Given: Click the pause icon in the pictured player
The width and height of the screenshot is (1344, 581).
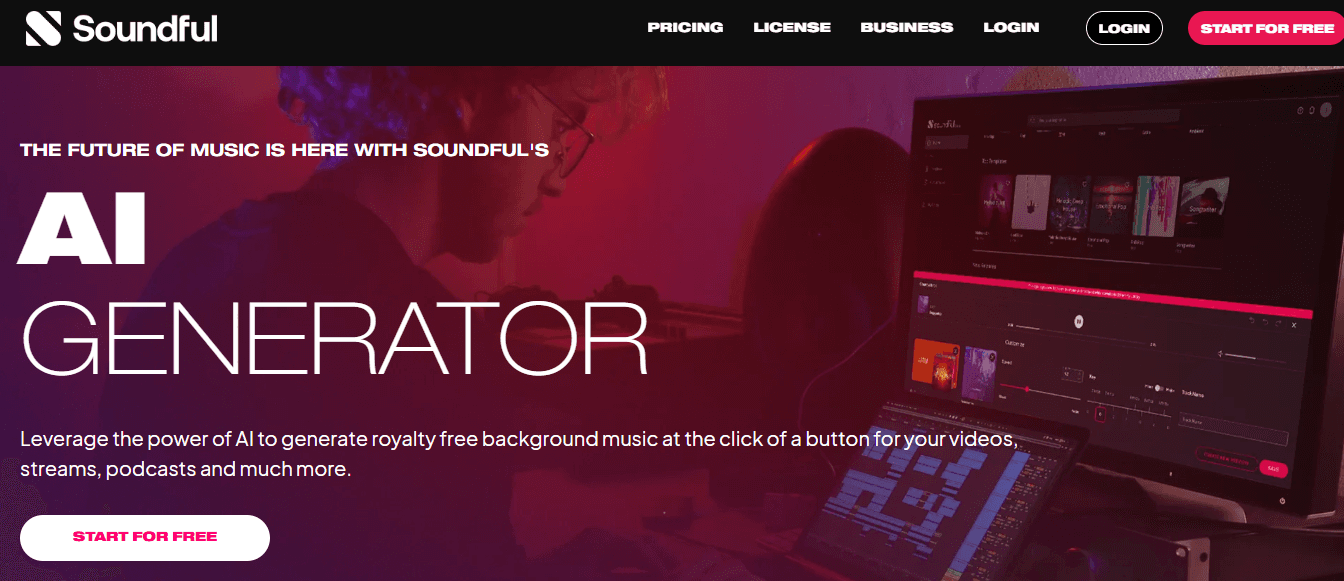Looking at the screenshot, I should click(x=1079, y=321).
